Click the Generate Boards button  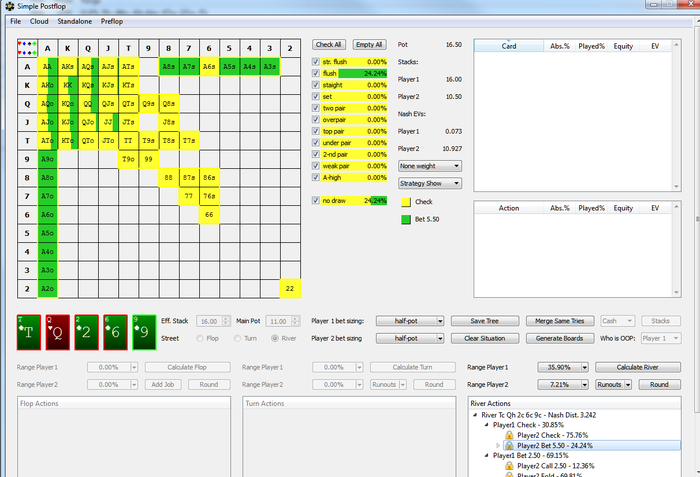pyautogui.click(x=560, y=339)
